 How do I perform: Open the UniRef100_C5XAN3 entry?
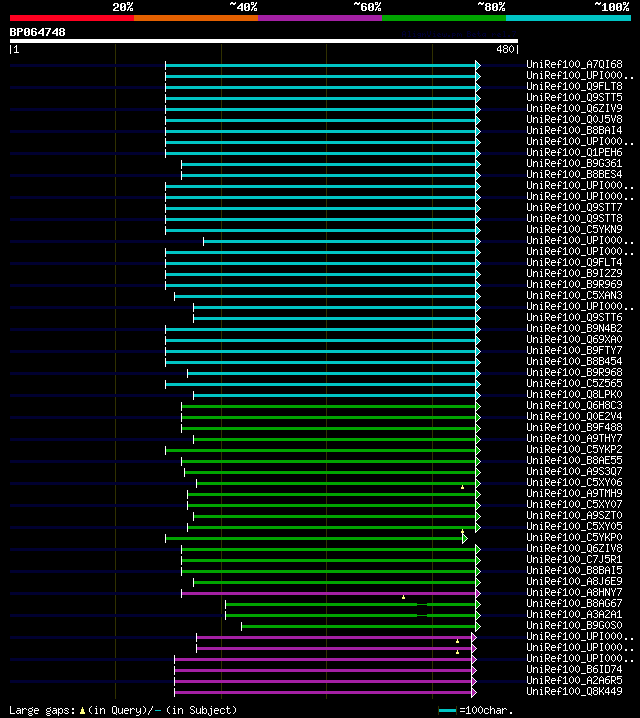click(x=574, y=295)
